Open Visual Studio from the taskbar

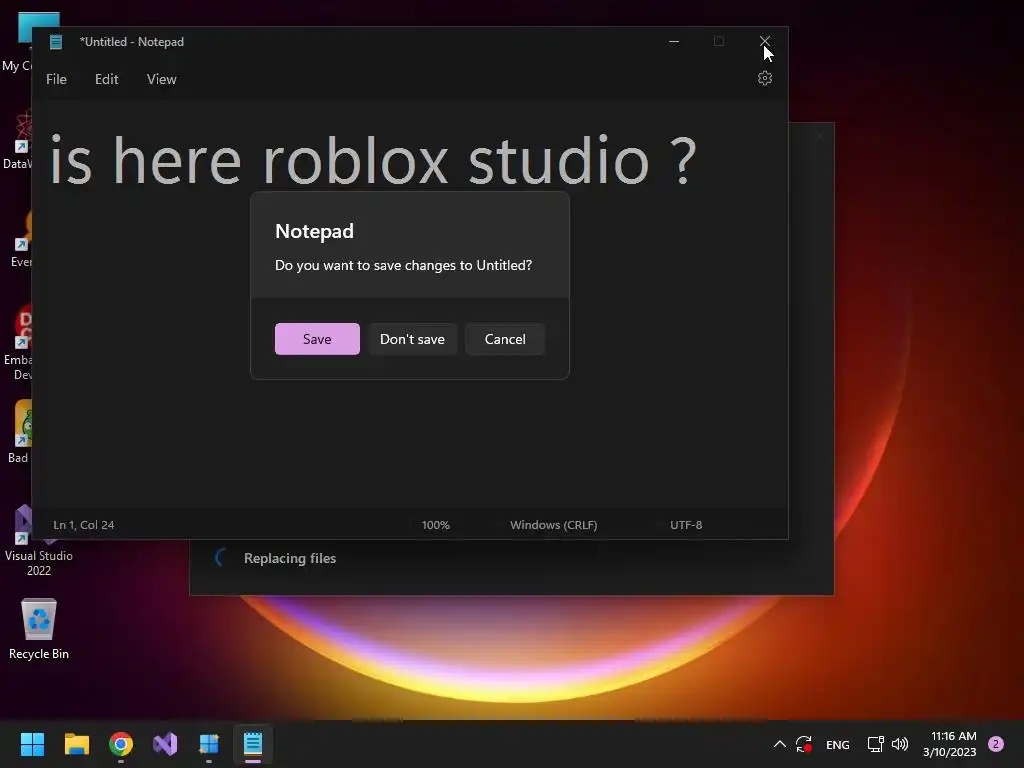[x=165, y=744]
